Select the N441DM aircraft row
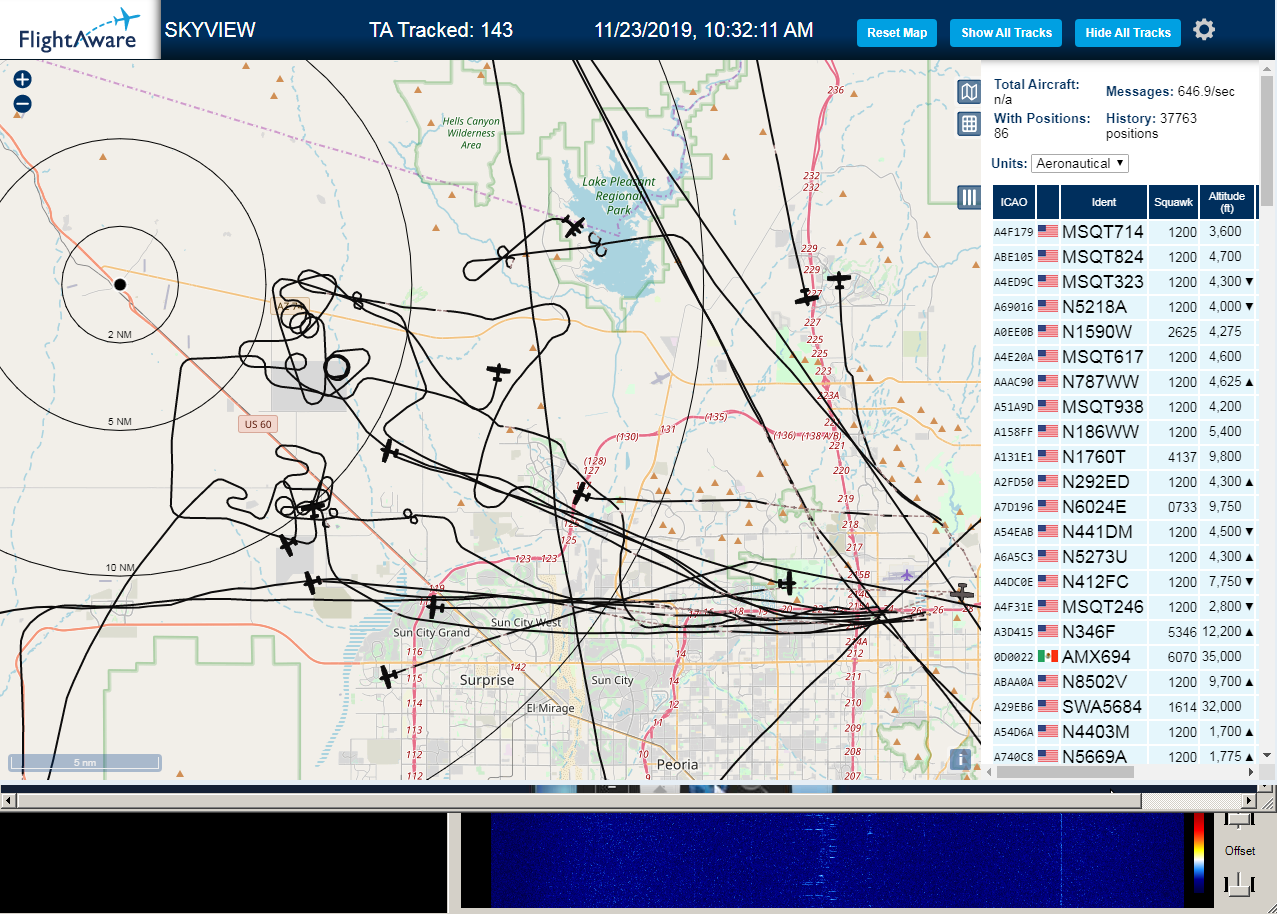The height and width of the screenshot is (915, 1277). (x=1124, y=532)
